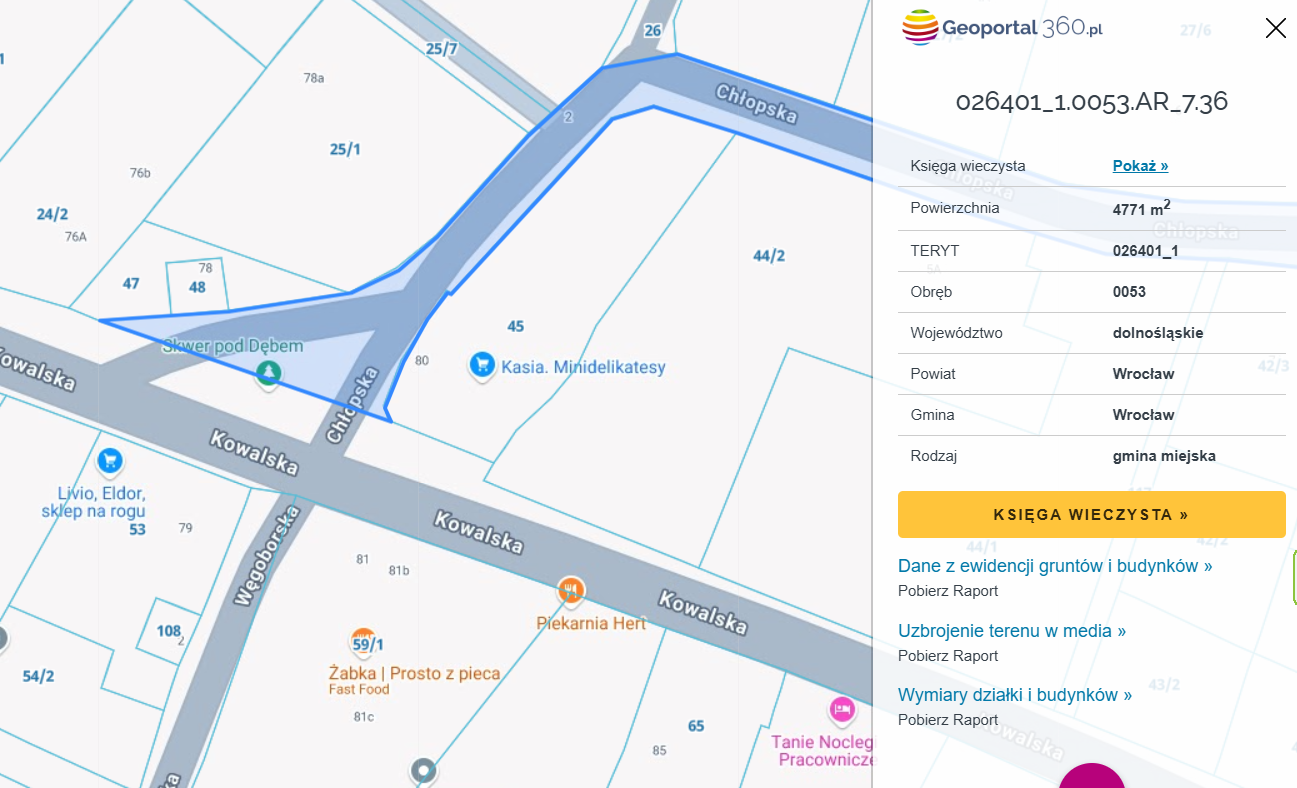Click the grey location pin near parcel 85
This screenshot has height=788, width=1297.
click(424, 771)
